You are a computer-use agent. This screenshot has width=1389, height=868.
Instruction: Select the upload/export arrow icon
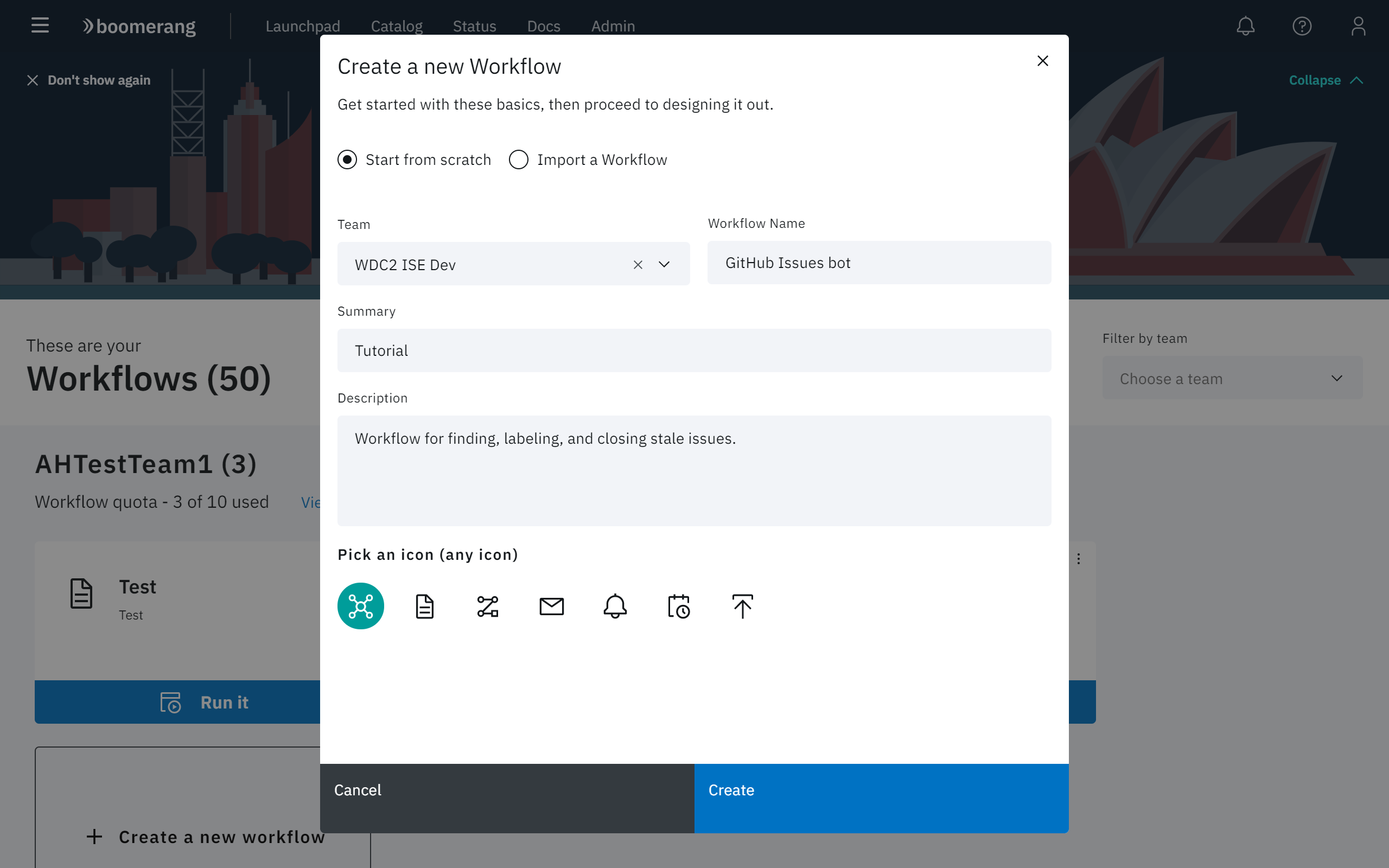(x=744, y=605)
